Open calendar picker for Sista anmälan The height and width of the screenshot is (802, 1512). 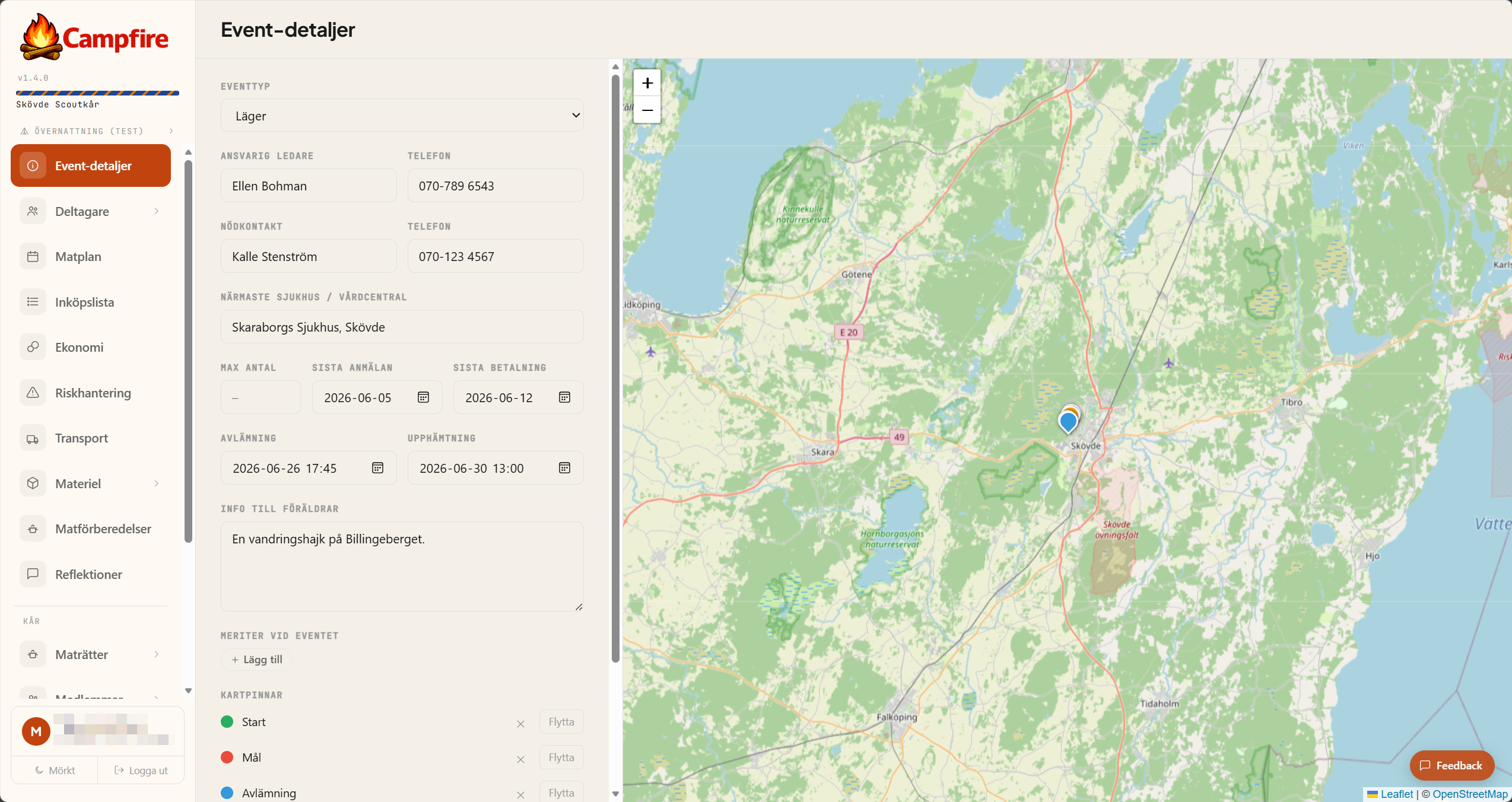click(423, 397)
